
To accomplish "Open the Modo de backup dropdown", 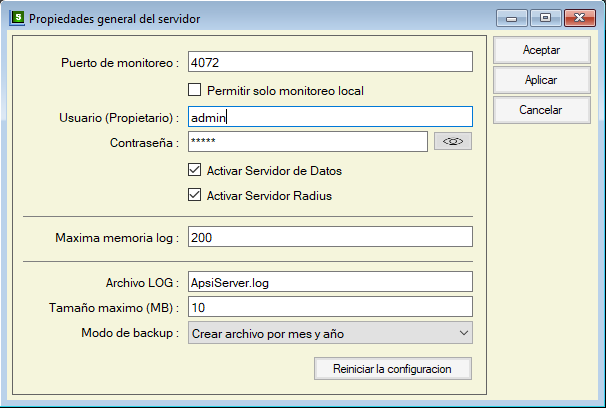I will pos(329,333).
